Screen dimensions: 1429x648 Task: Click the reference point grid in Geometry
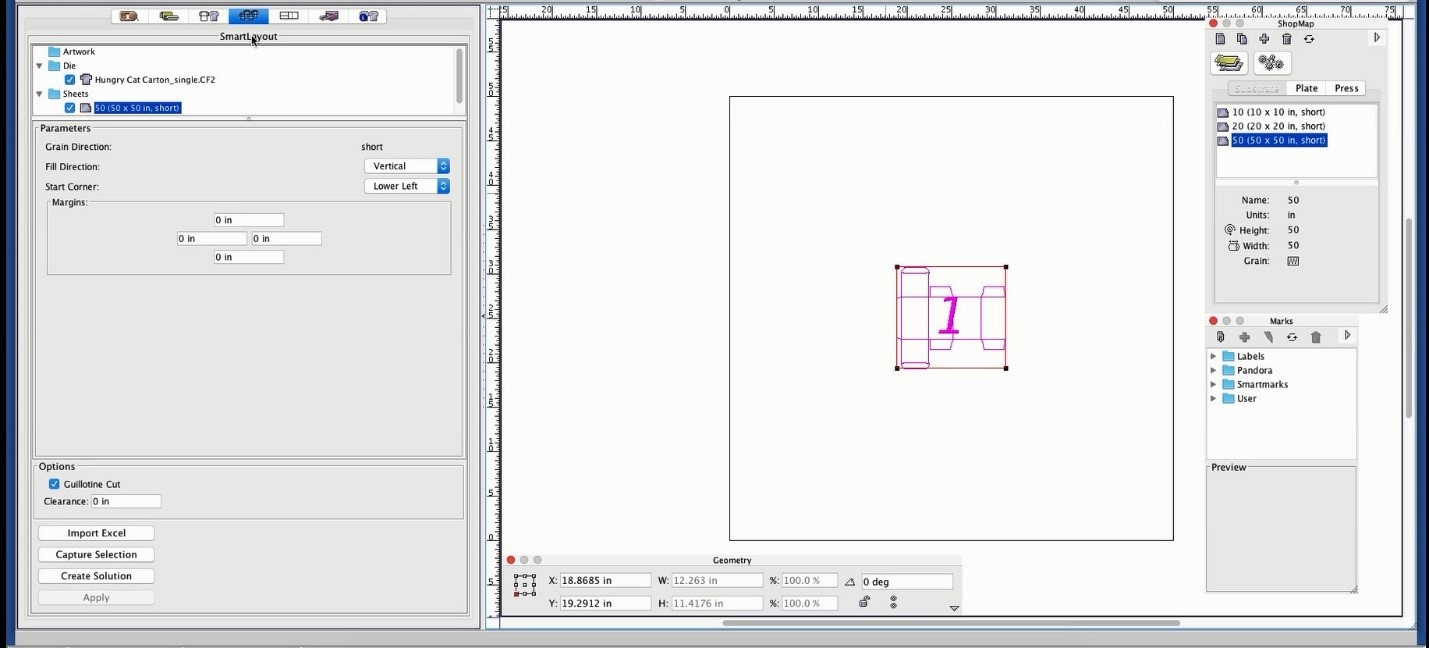pos(525,585)
